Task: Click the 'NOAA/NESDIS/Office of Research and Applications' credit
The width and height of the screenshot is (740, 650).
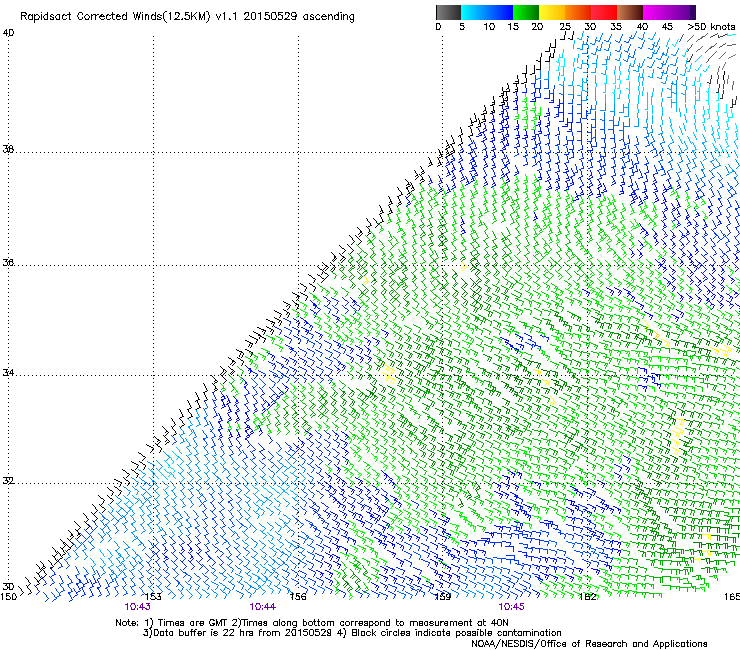Action: (x=589, y=643)
